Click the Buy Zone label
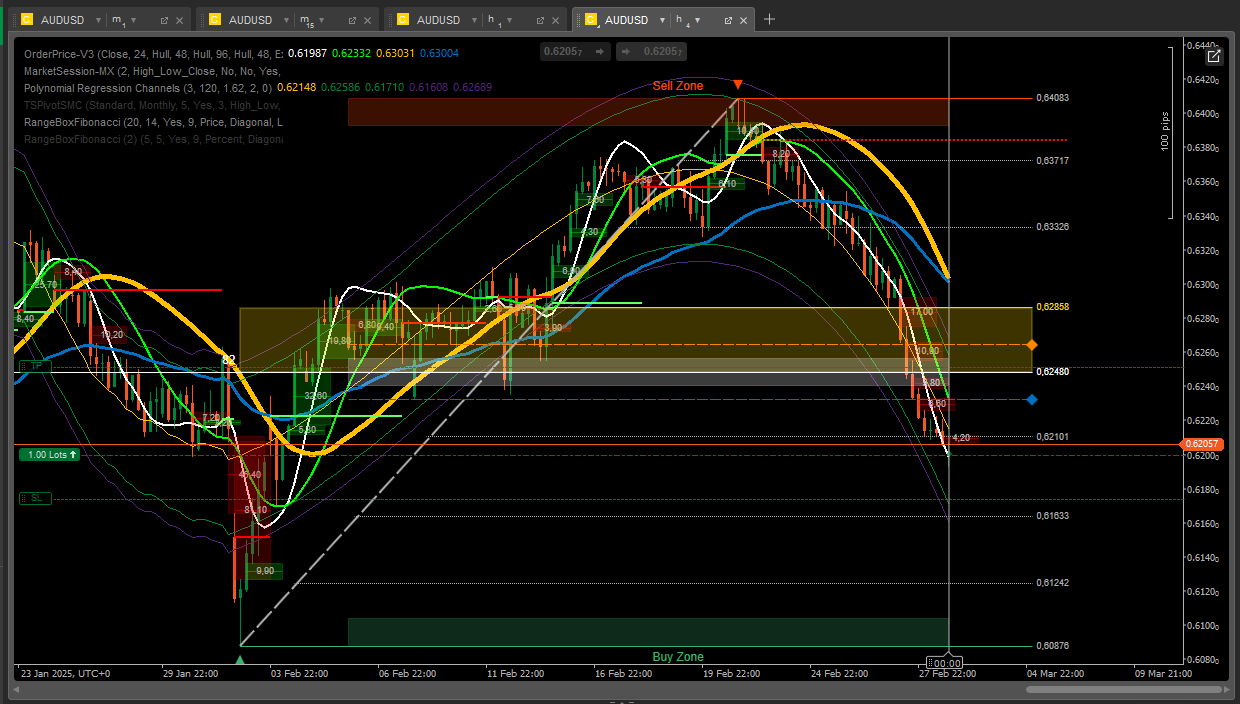 click(678, 657)
